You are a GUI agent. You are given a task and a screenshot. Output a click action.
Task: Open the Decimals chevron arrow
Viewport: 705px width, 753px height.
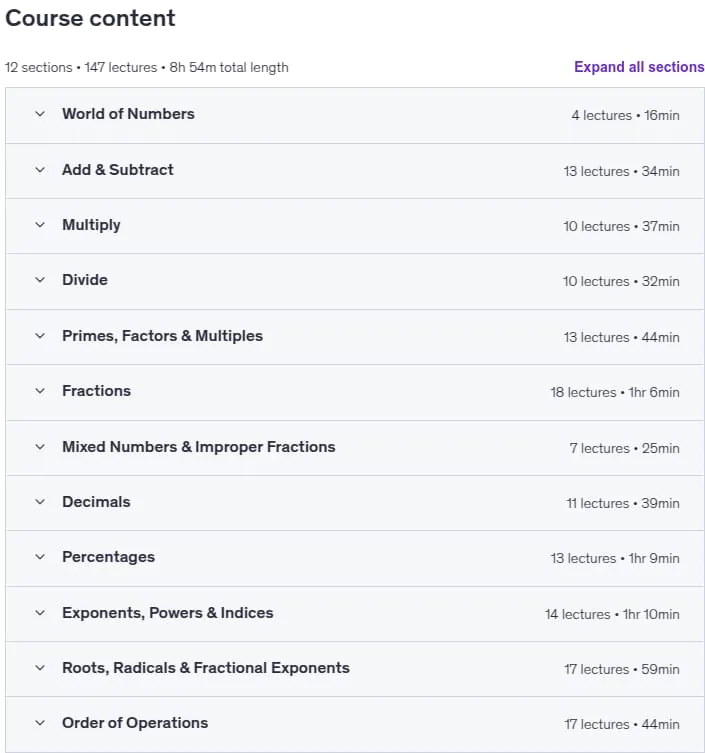pos(40,502)
